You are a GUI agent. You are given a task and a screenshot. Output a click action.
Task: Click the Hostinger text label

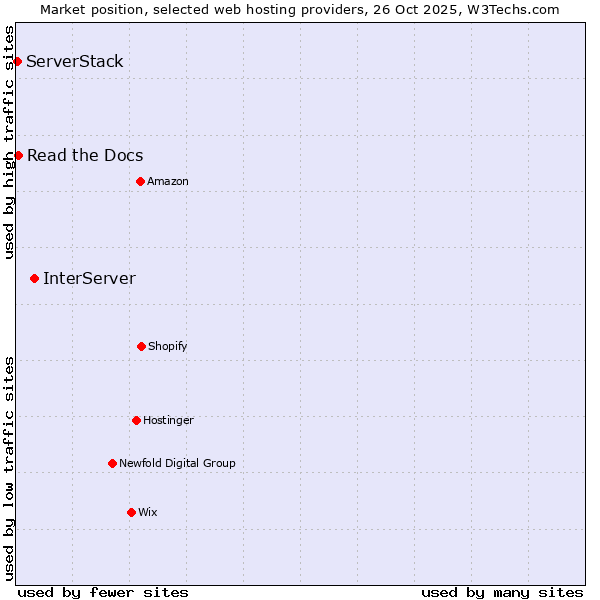pos(168,420)
